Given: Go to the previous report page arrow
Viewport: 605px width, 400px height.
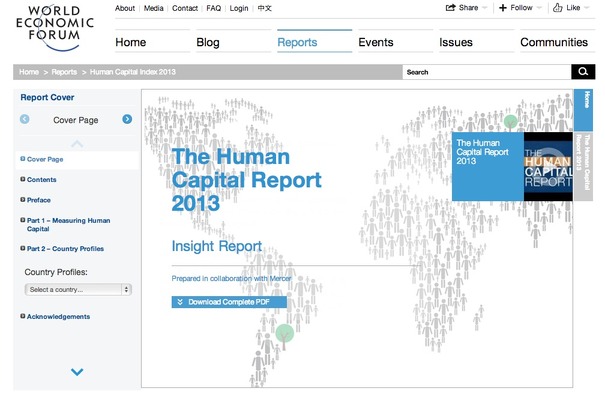Looking at the screenshot, I should (24, 119).
